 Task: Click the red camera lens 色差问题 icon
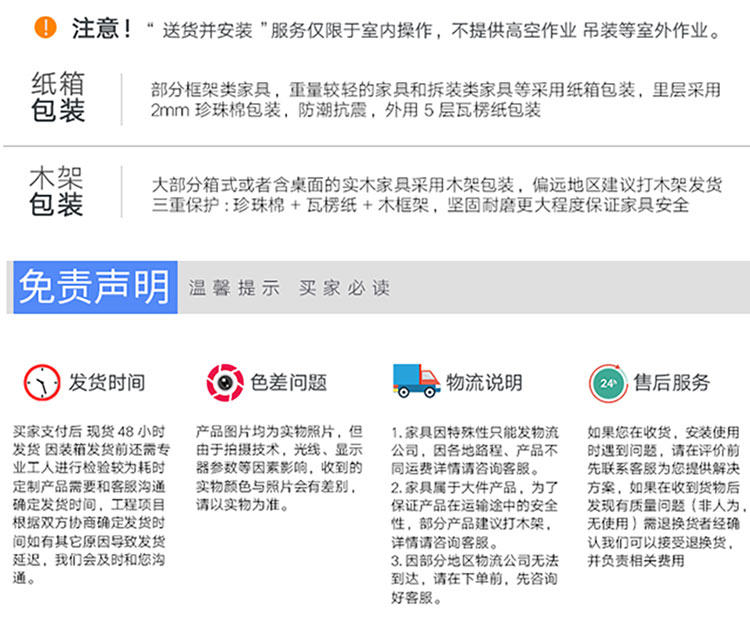pos(225,382)
